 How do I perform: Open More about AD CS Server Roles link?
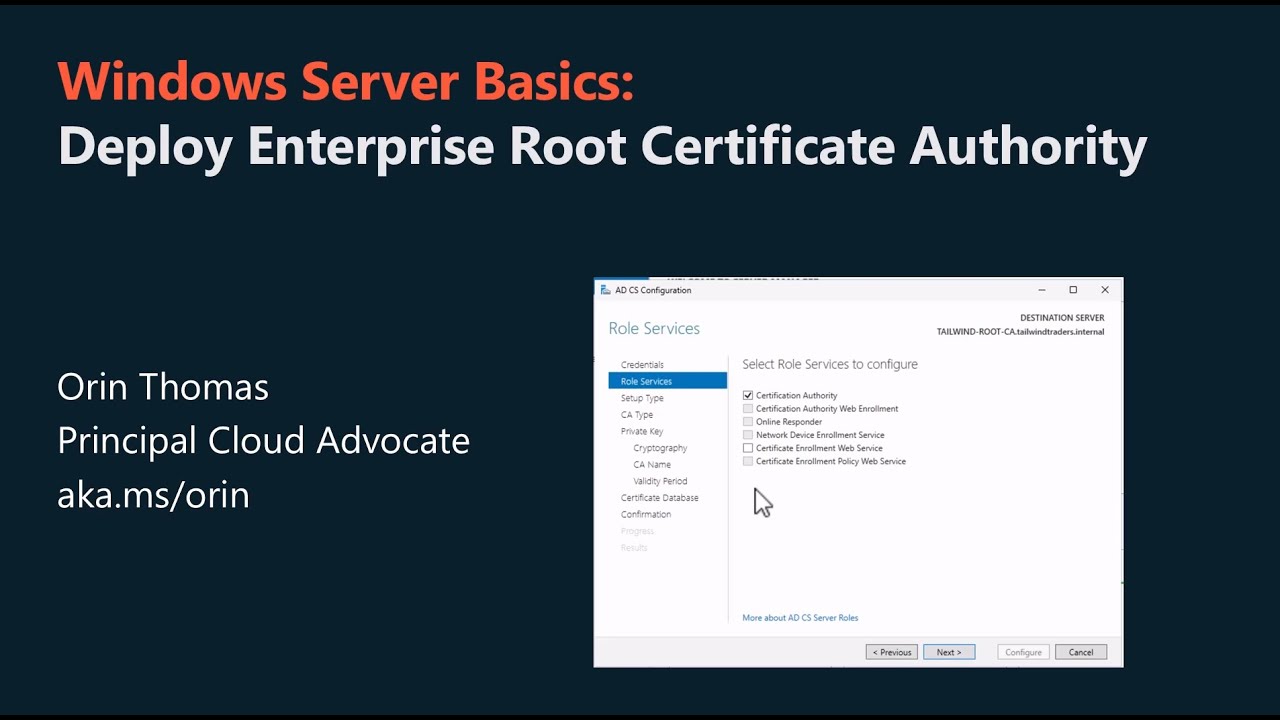(800, 618)
